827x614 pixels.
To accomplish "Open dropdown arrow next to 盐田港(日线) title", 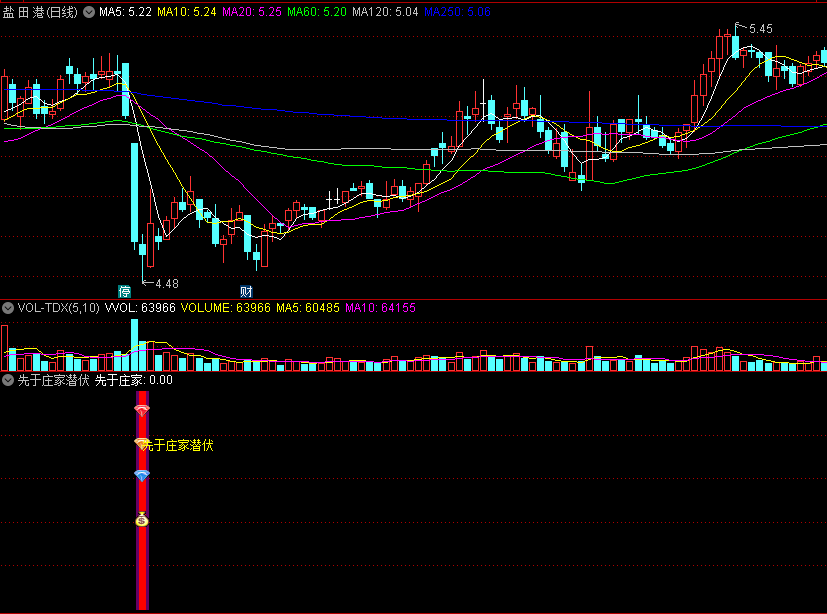I will click(89, 12).
